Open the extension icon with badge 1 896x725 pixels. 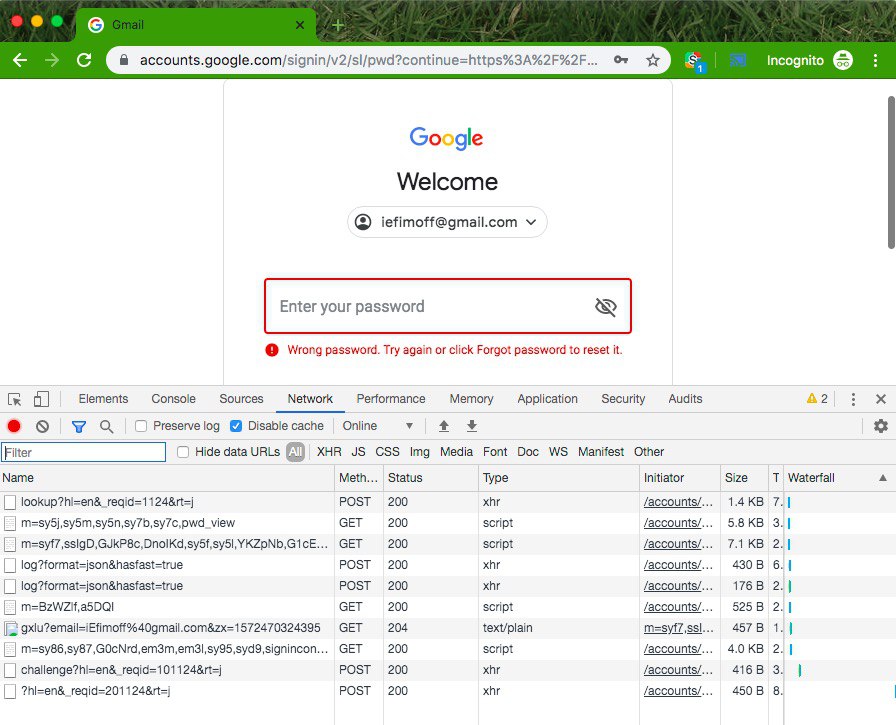tap(695, 61)
